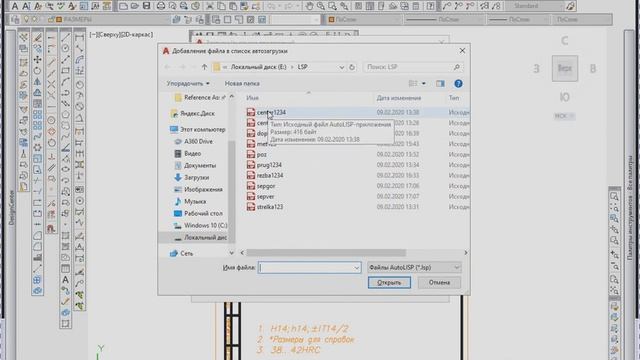Open 'Рабочий стол' in navigation pane

coord(203,213)
